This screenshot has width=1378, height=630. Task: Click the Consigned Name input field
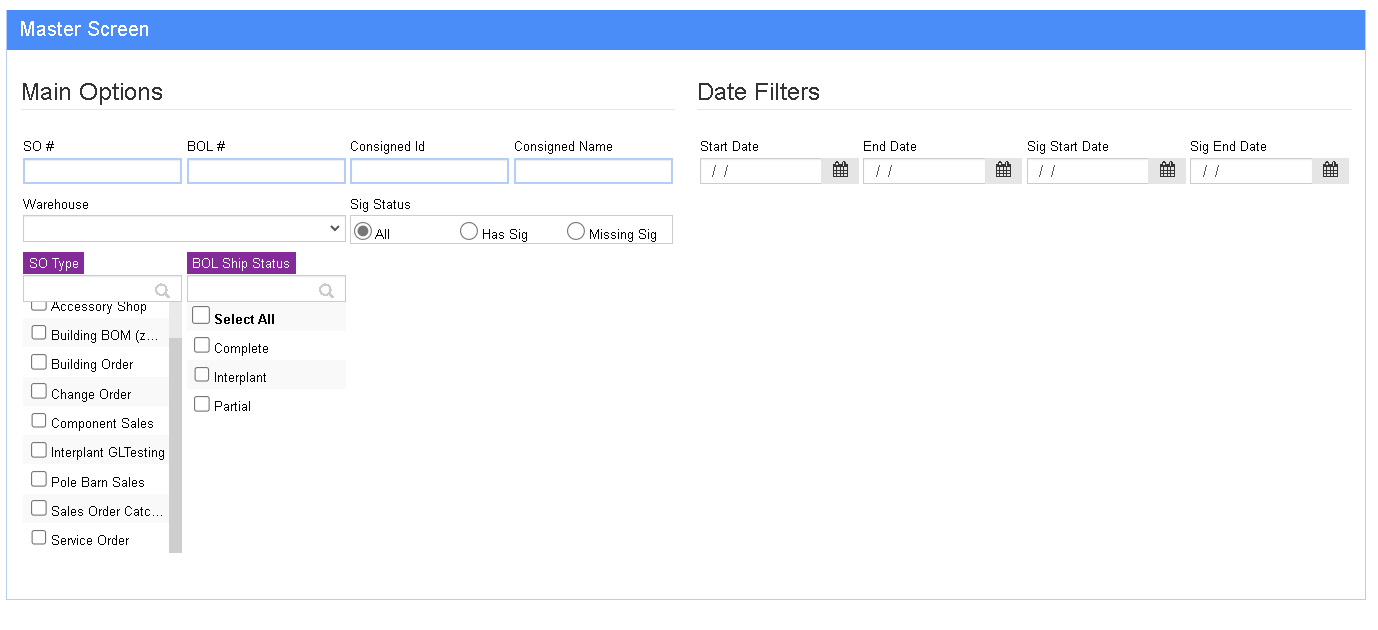(593, 171)
